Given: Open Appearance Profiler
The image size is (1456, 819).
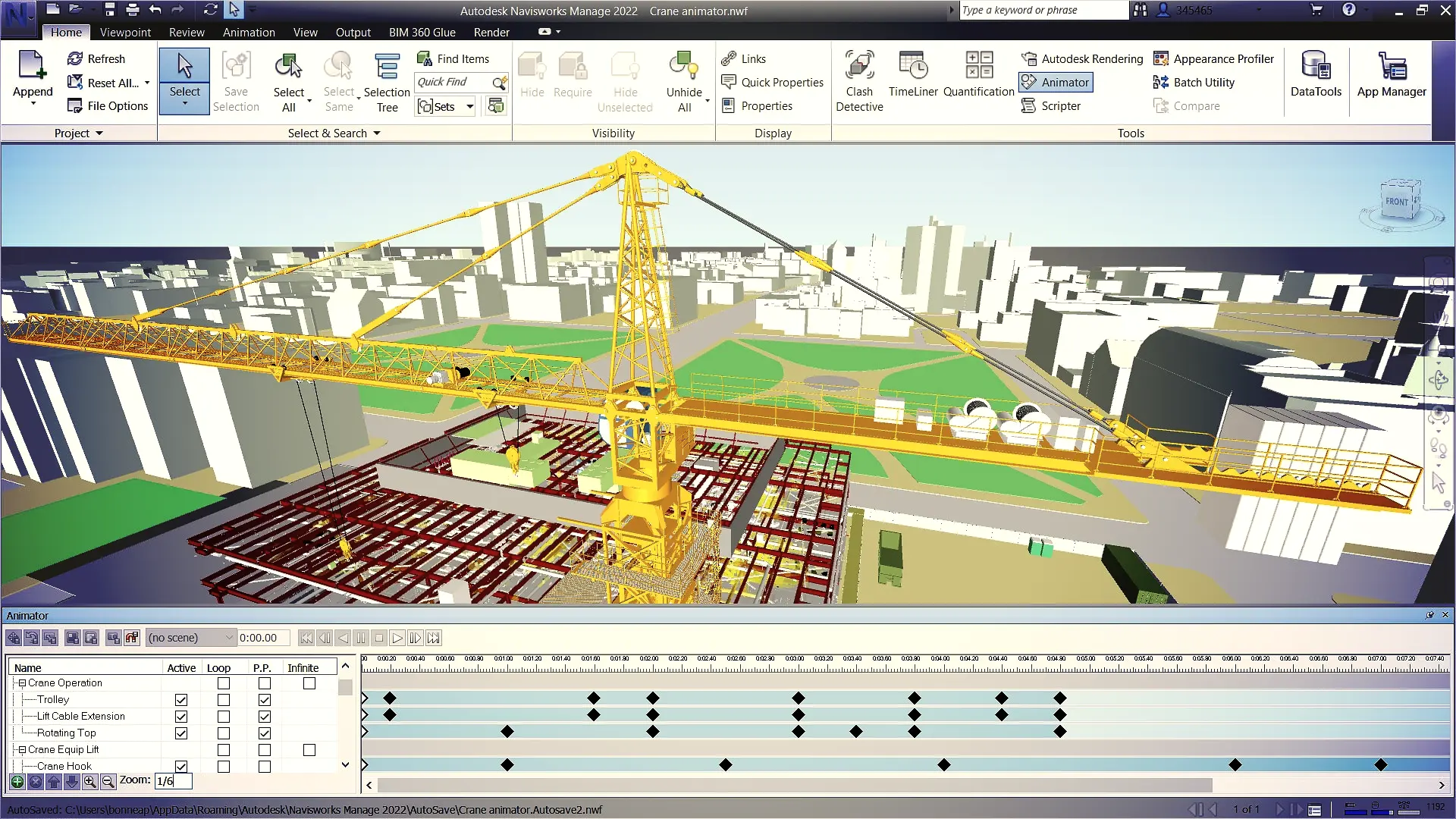Looking at the screenshot, I should point(1213,58).
